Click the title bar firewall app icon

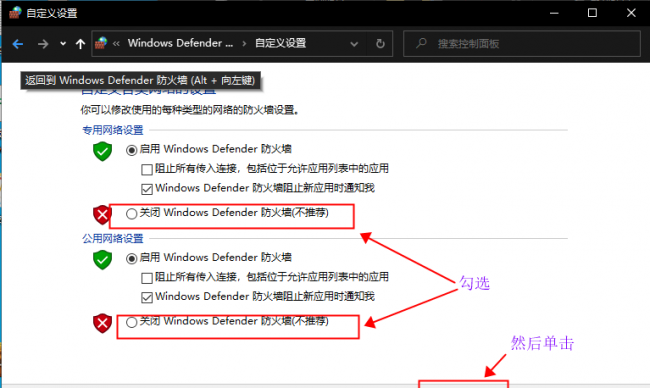point(15,13)
